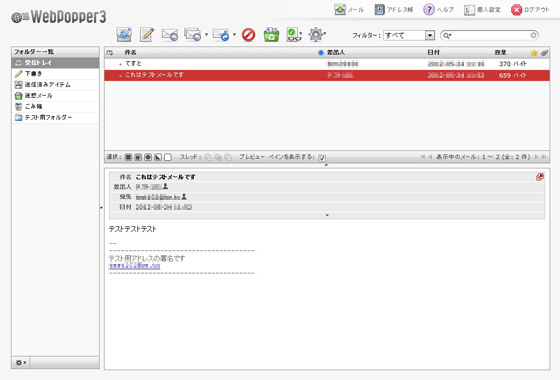The image size is (560, 380).
Task: Go to next page of messages
Action: click(x=536, y=157)
